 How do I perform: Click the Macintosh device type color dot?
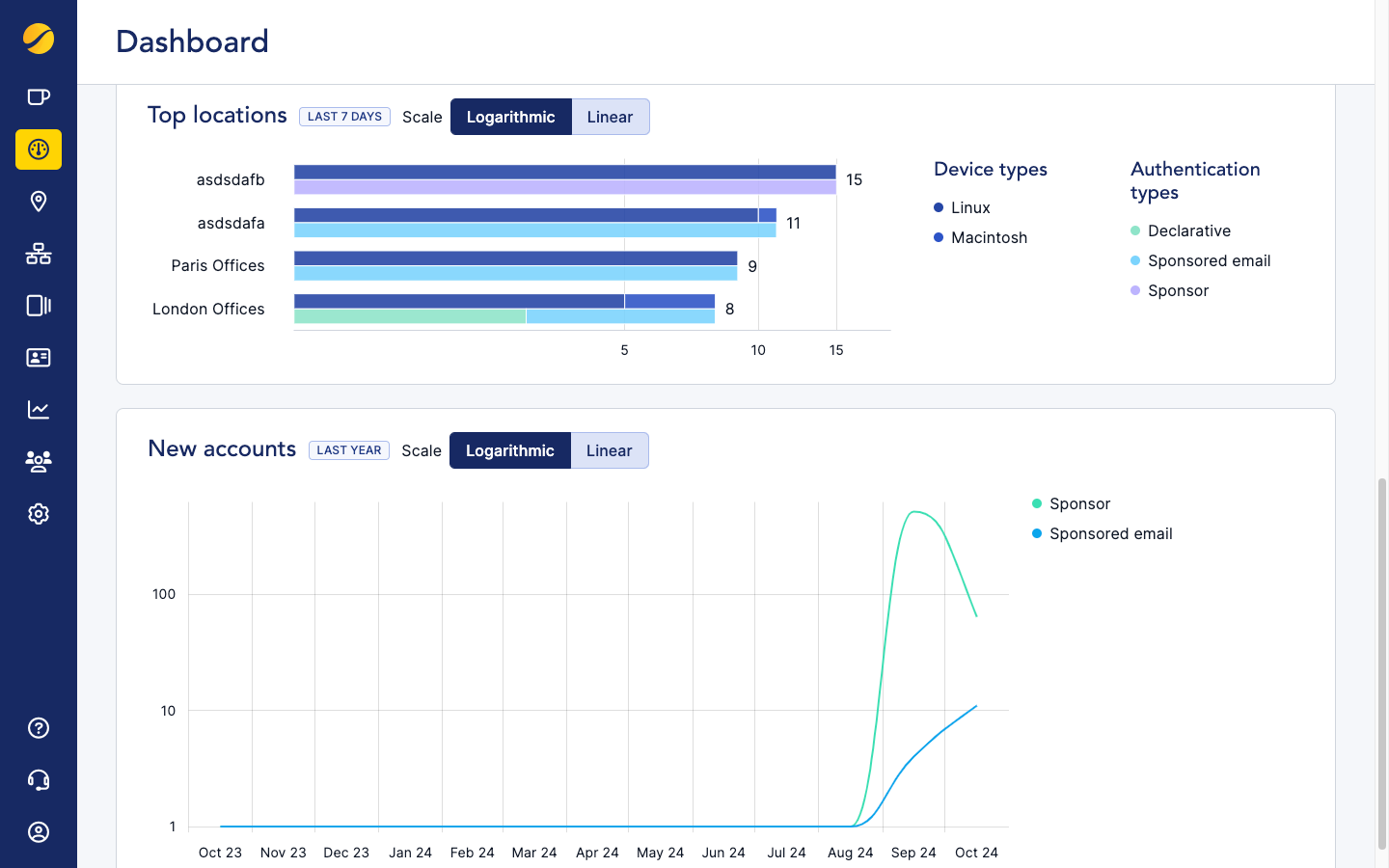pos(939,237)
